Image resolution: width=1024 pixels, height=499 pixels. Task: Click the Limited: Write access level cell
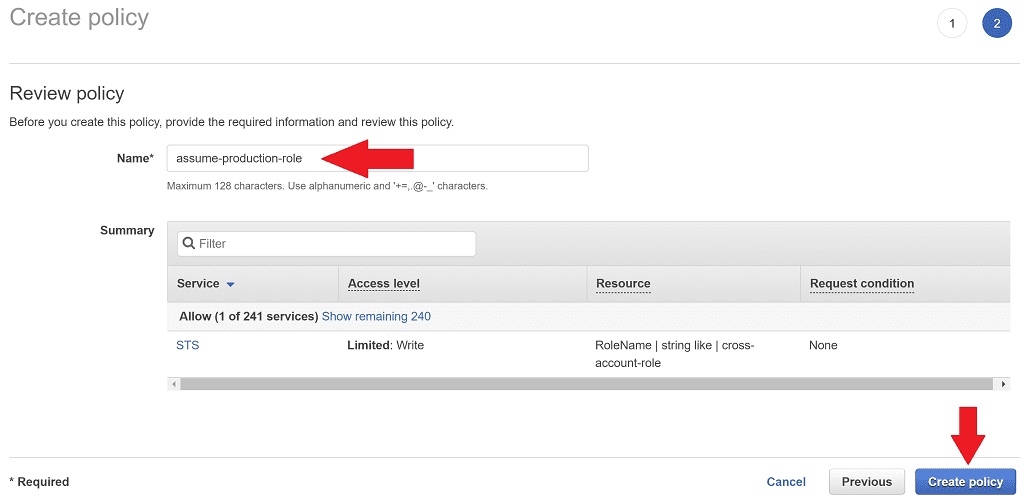coord(385,345)
